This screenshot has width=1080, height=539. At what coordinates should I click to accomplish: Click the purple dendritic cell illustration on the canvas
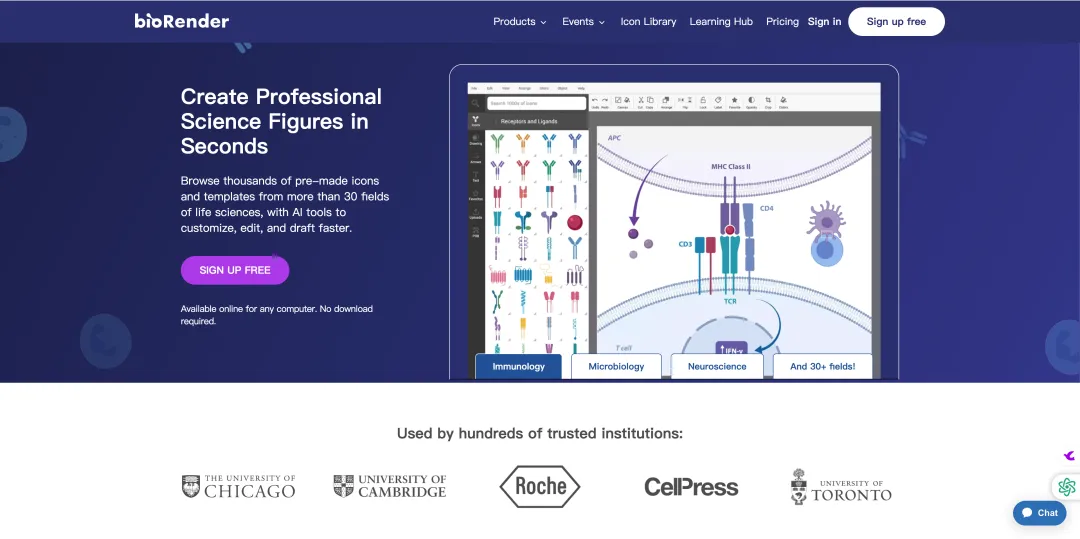[827, 220]
